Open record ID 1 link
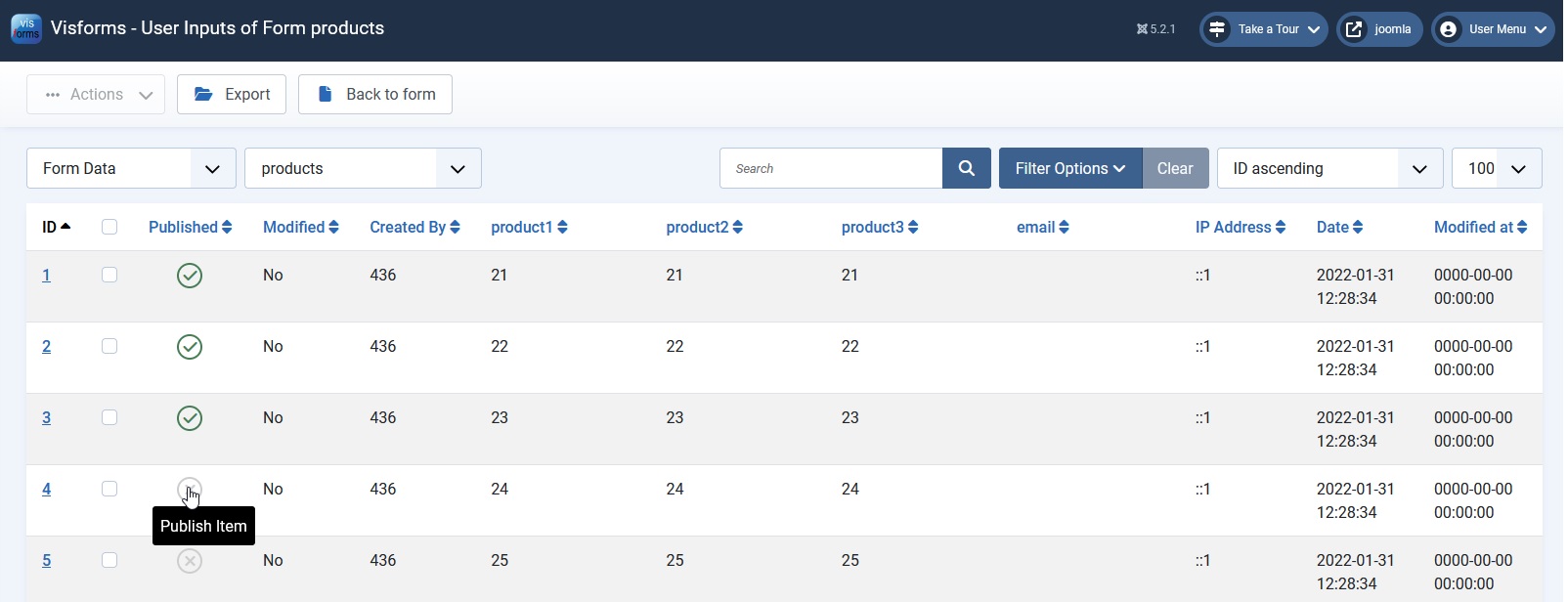Screen dimensions: 1568x602 coord(46,276)
